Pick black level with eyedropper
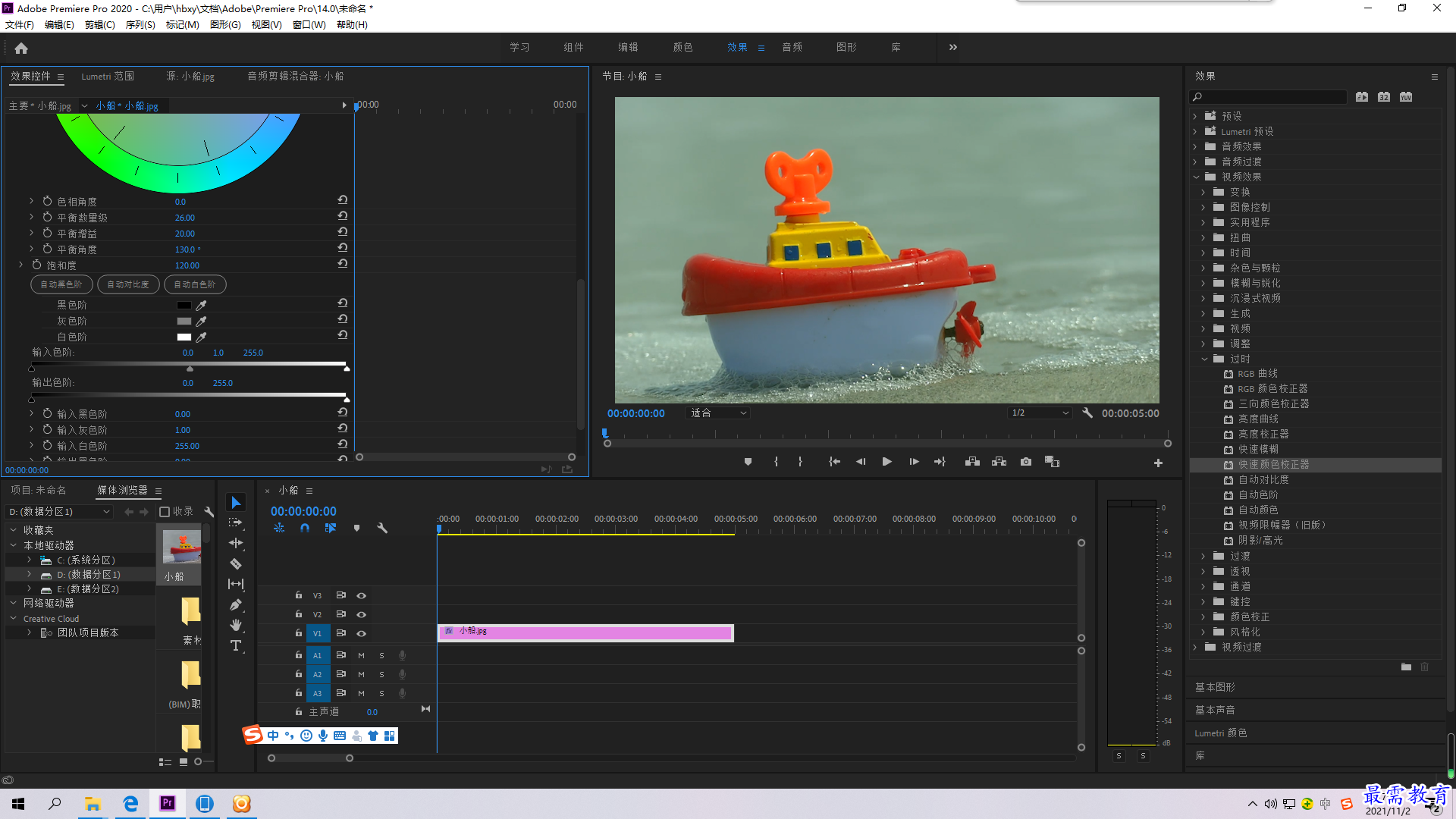This screenshot has height=819, width=1456. (202, 305)
